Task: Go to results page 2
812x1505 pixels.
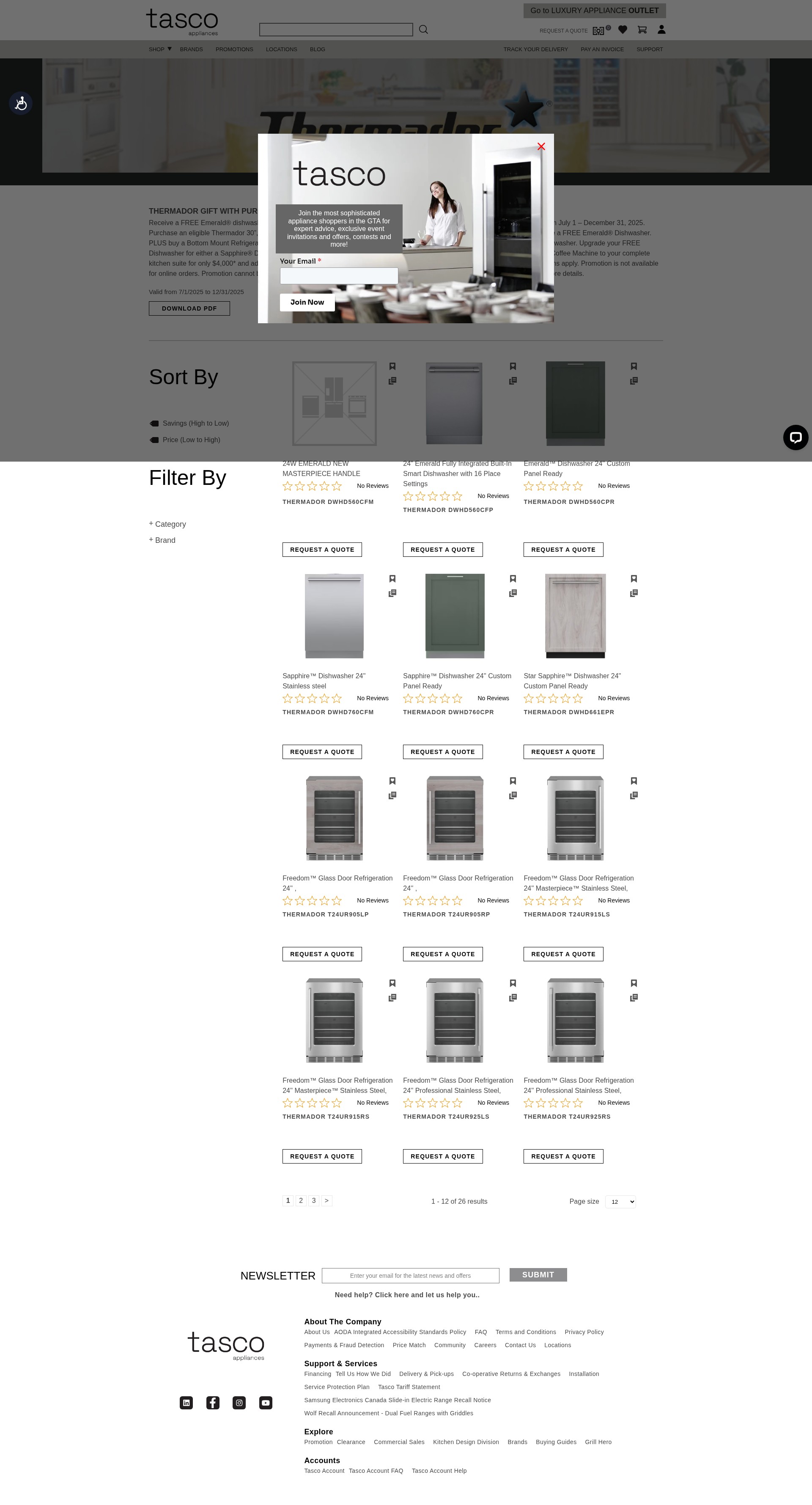Action: tap(301, 1201)
